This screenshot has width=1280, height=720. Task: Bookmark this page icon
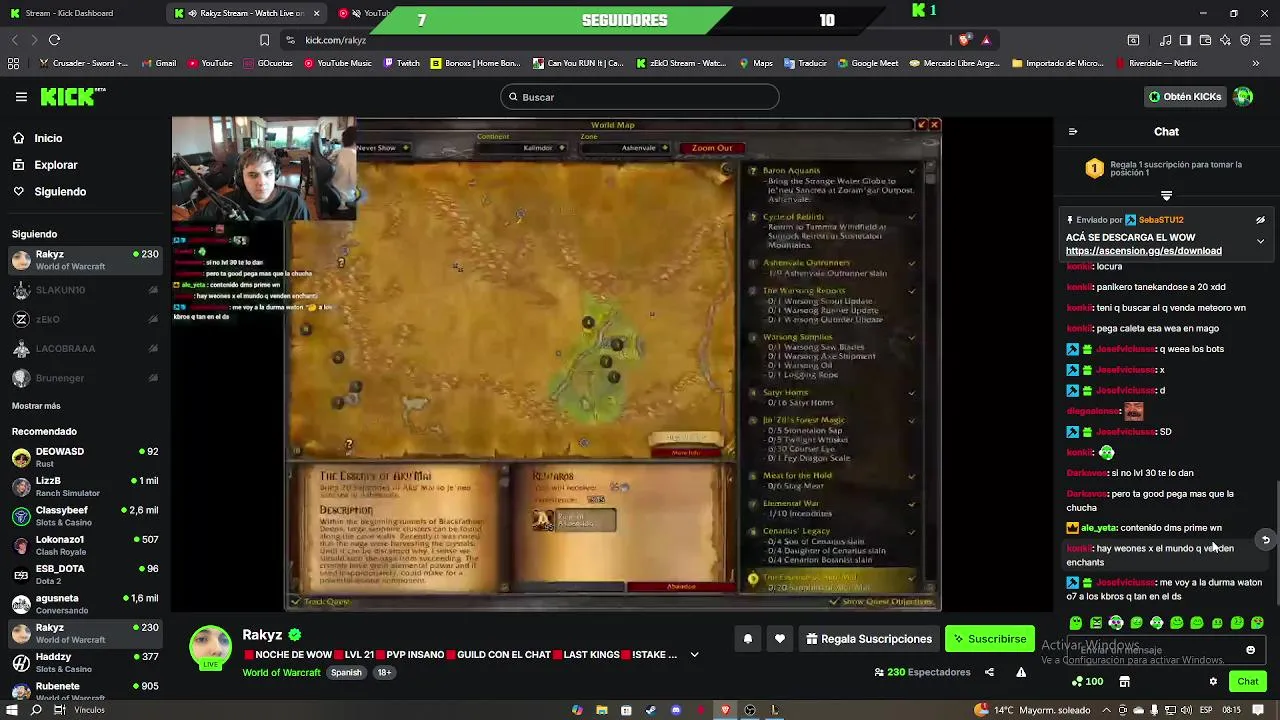264,40
